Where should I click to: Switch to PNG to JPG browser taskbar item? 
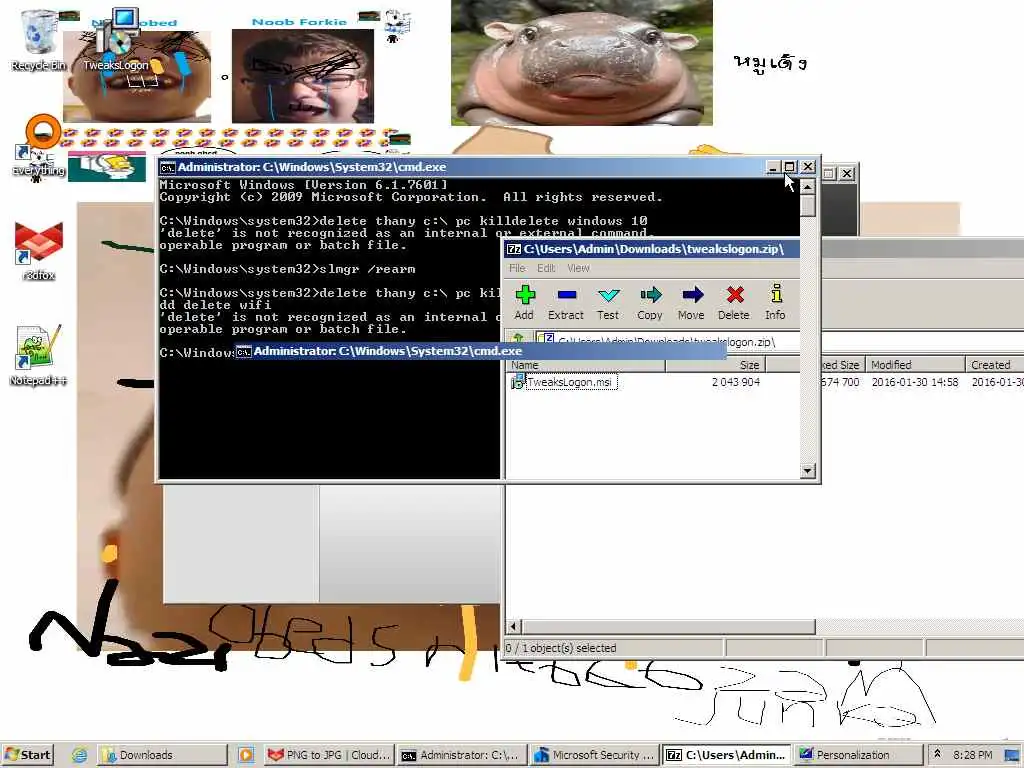point(330,755)
